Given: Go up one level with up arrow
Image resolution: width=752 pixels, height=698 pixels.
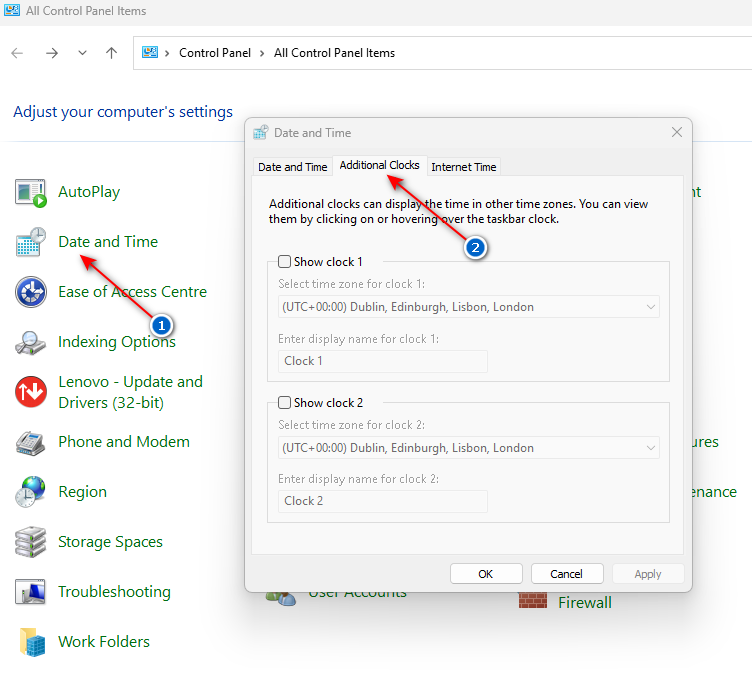Looking at the screenshot, I should tap(111, 53).
